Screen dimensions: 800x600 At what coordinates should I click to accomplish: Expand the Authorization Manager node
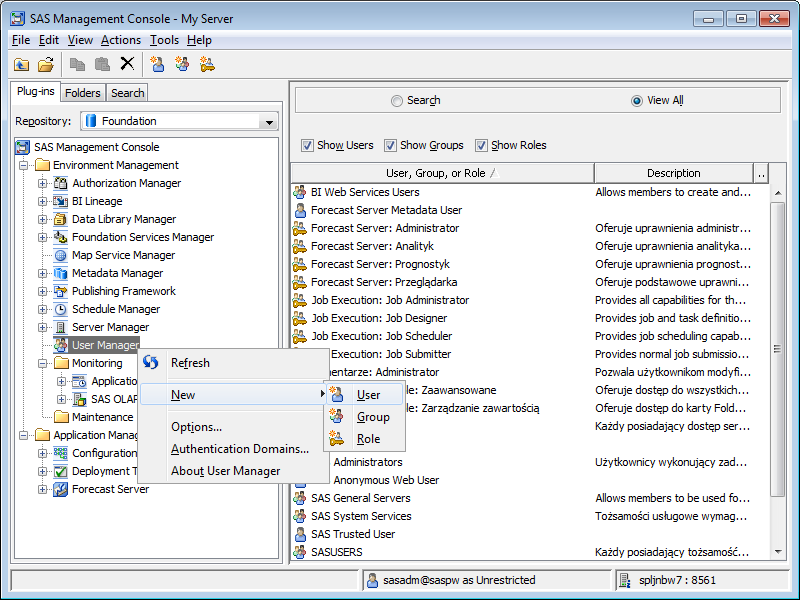click(43, 183)
